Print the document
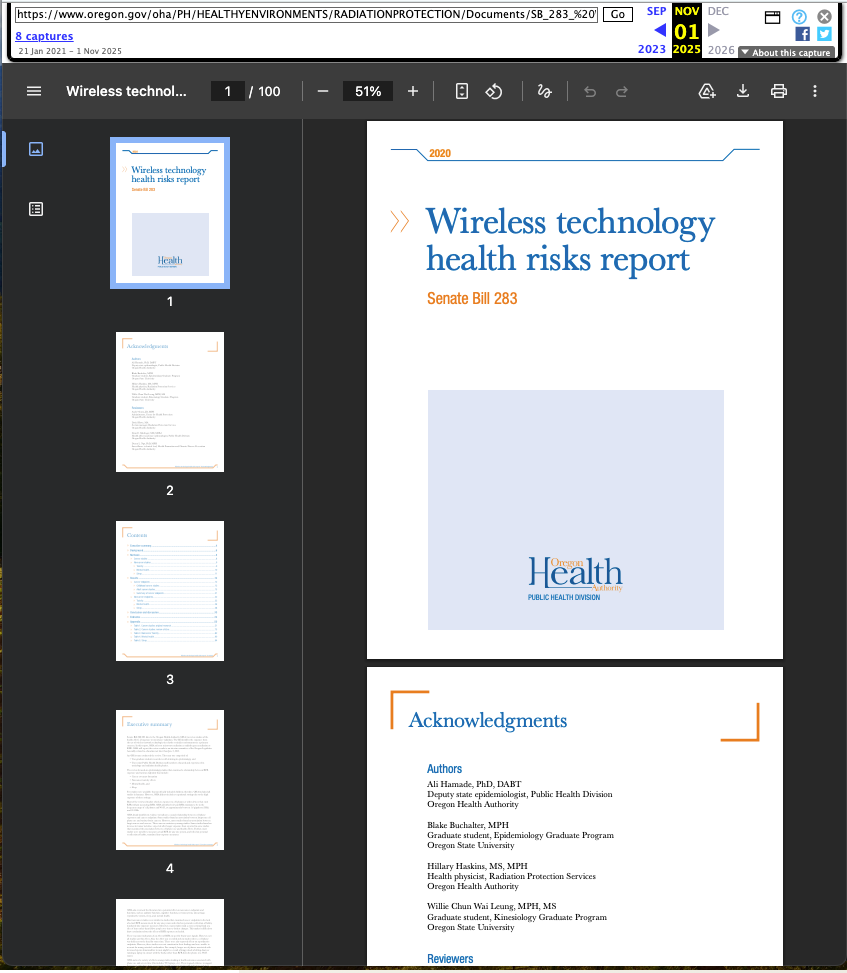Image resolution: width=847 pixels, height=973 pixels. tap(779, 91)
